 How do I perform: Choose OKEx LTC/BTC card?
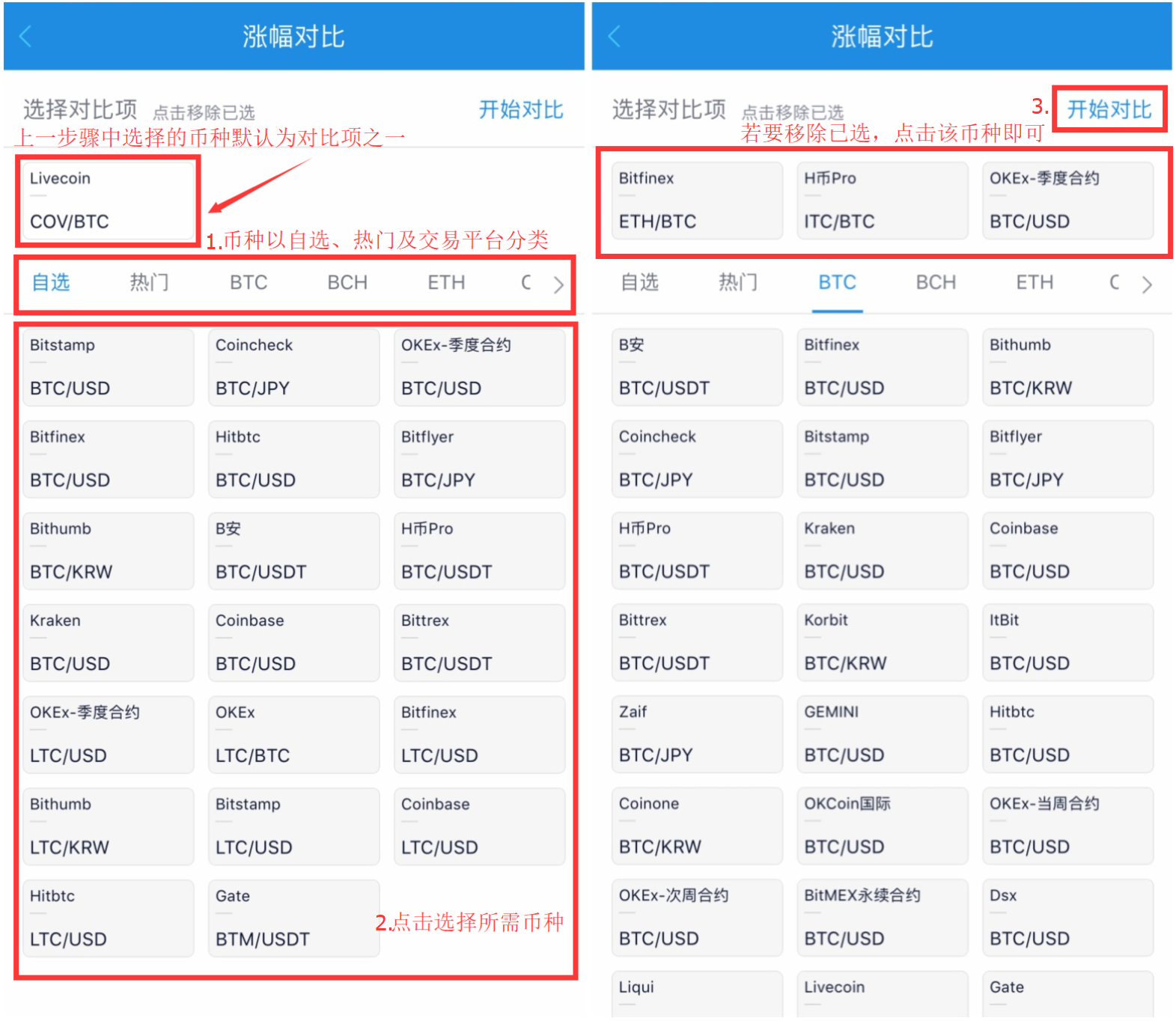[x=293, y=735]
